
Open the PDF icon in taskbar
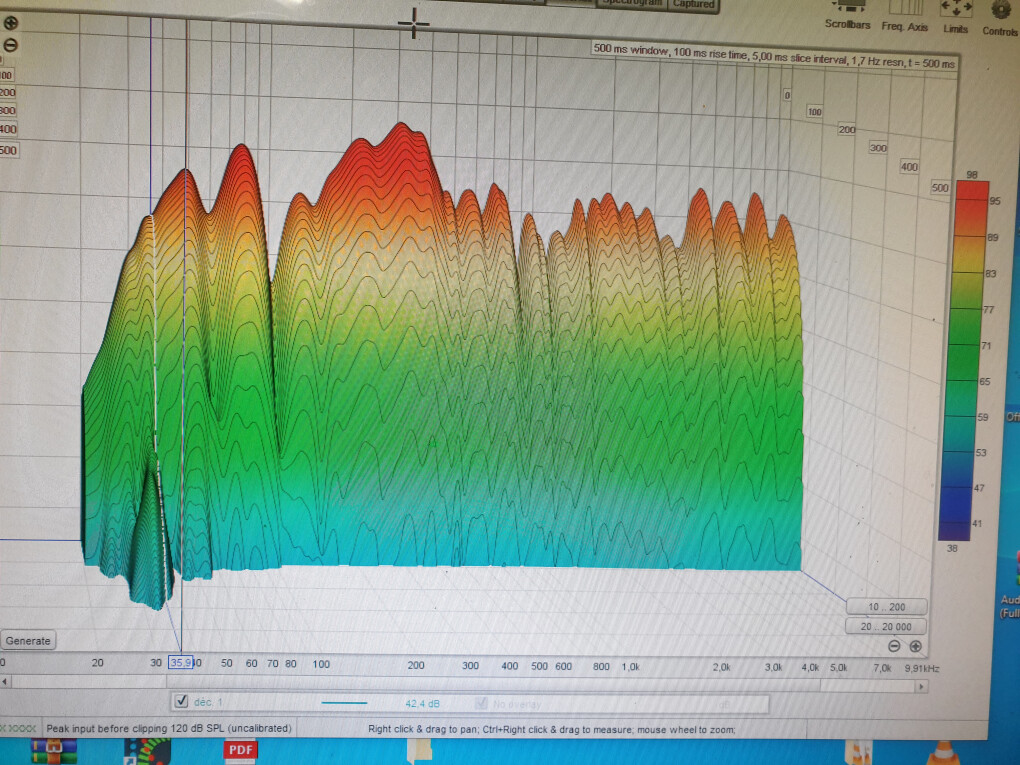(x=241, y=750)
